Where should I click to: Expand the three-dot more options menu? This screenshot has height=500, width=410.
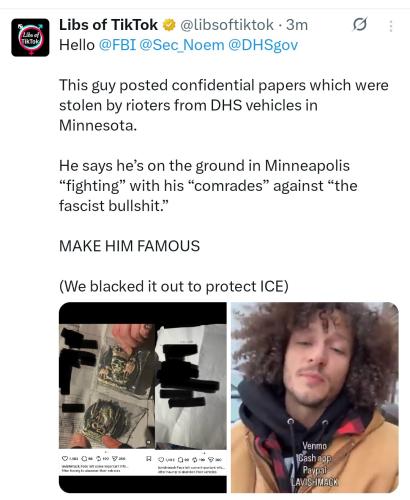tap(391, 26)
